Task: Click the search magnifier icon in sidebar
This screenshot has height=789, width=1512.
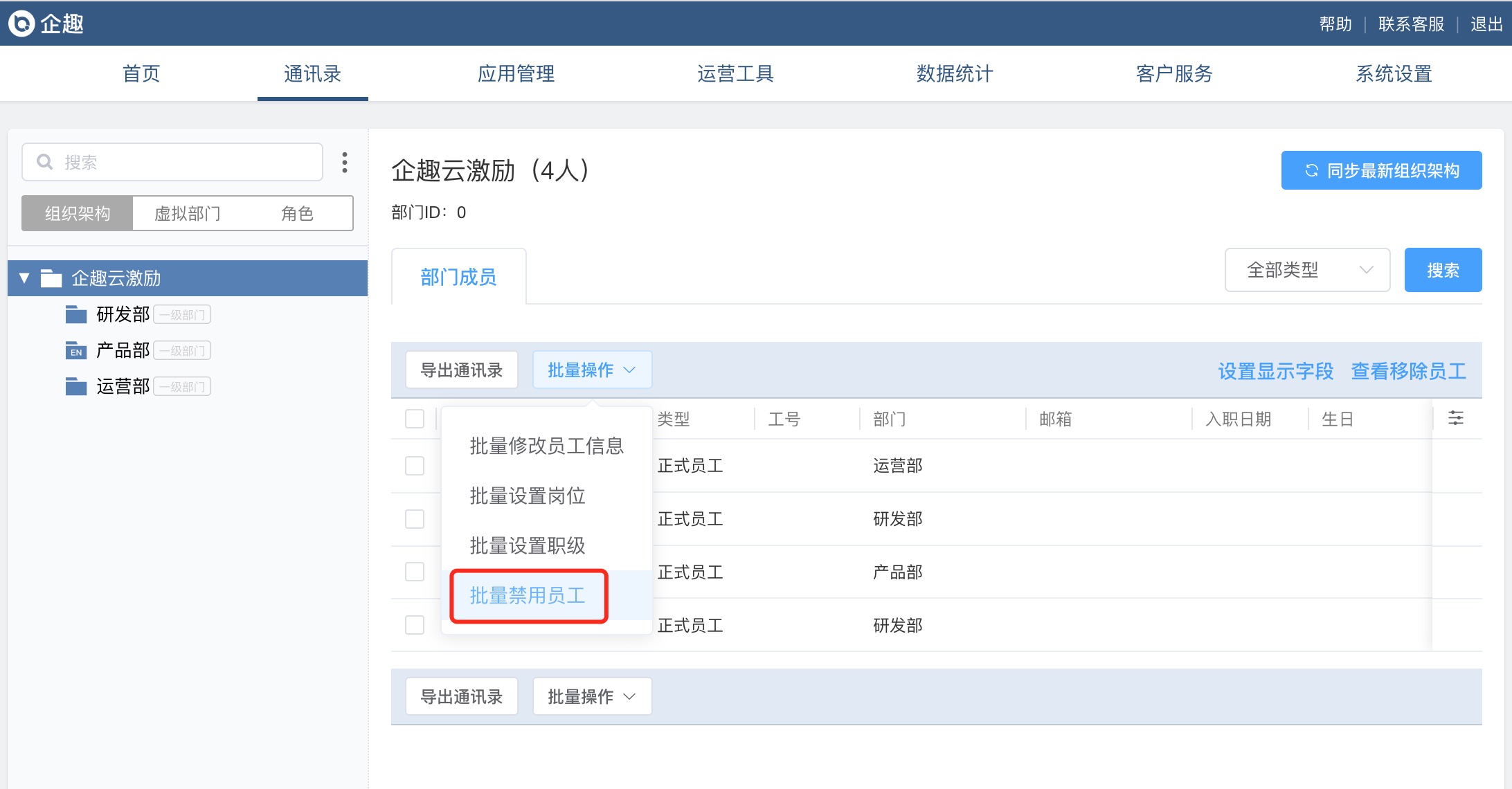Action: click(x=45, y=162)
